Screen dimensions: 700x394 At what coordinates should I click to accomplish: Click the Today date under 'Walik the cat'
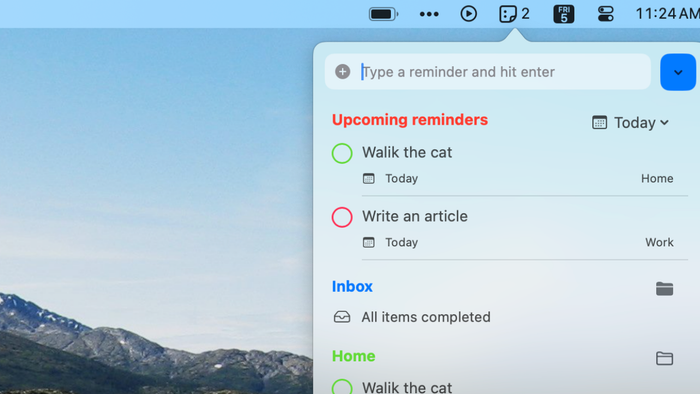tap(401, 178)
